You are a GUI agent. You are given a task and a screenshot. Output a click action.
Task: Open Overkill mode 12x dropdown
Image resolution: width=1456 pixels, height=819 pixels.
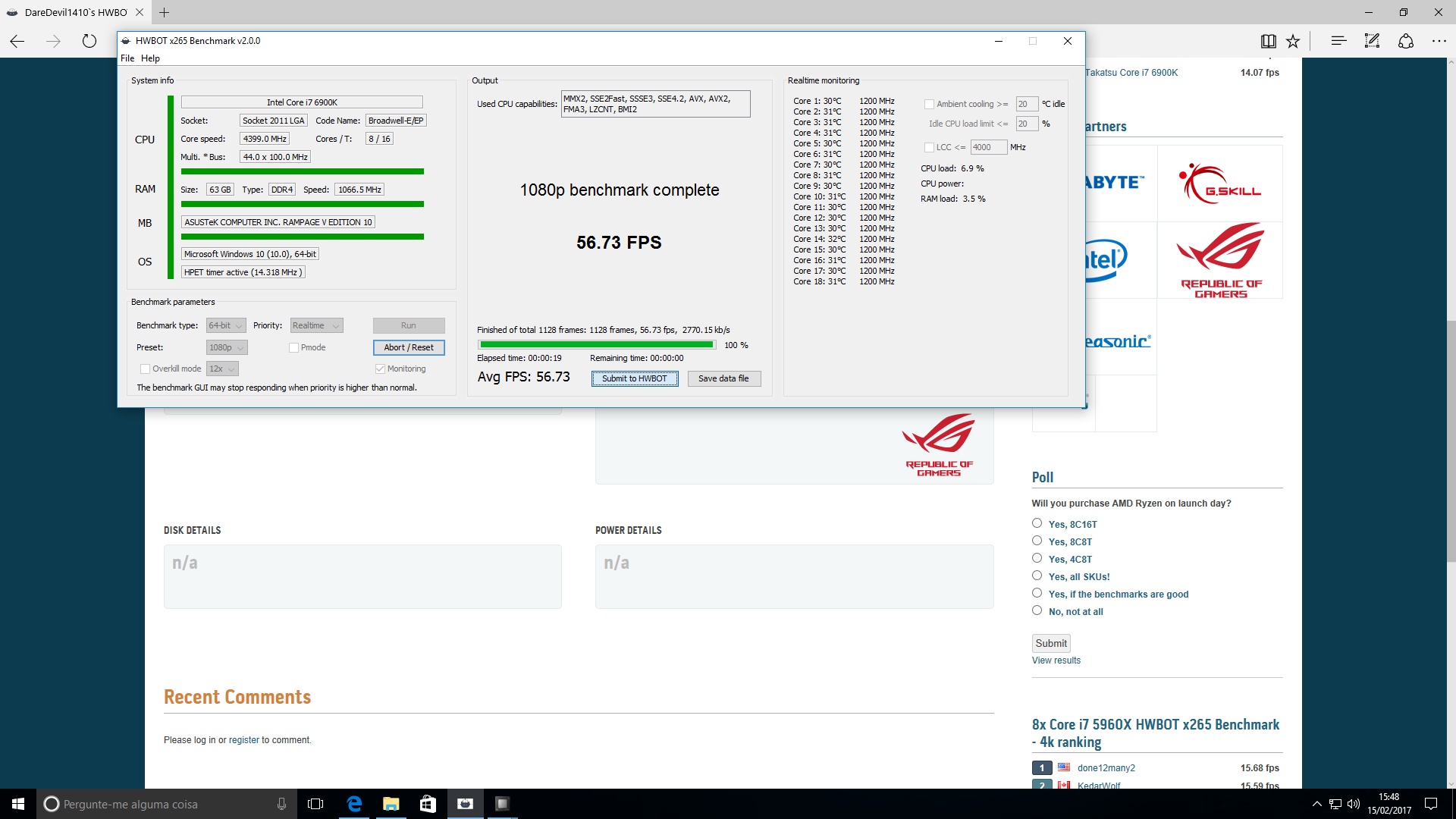222,369
